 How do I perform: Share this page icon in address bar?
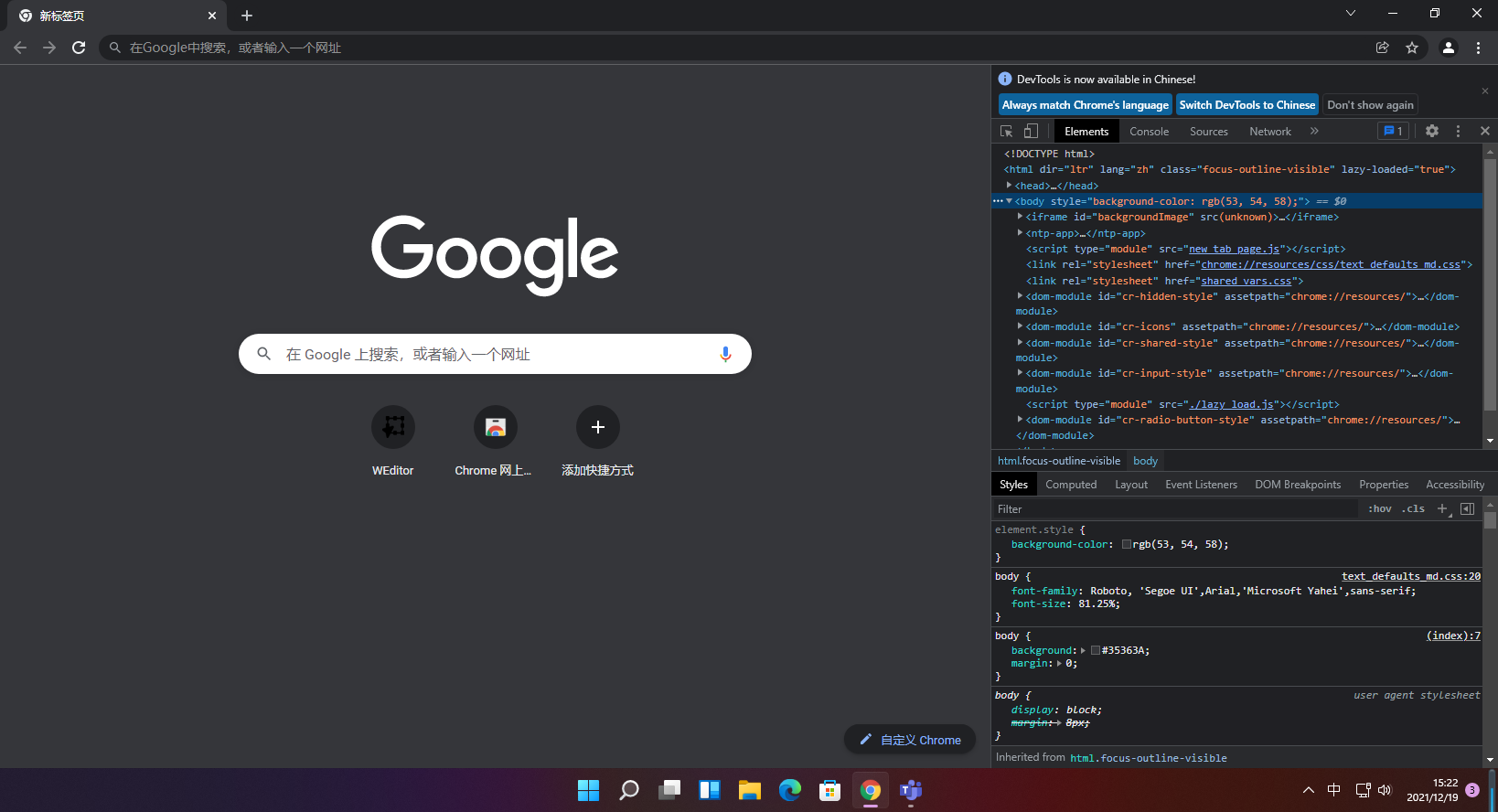[x=1383, y=48]
